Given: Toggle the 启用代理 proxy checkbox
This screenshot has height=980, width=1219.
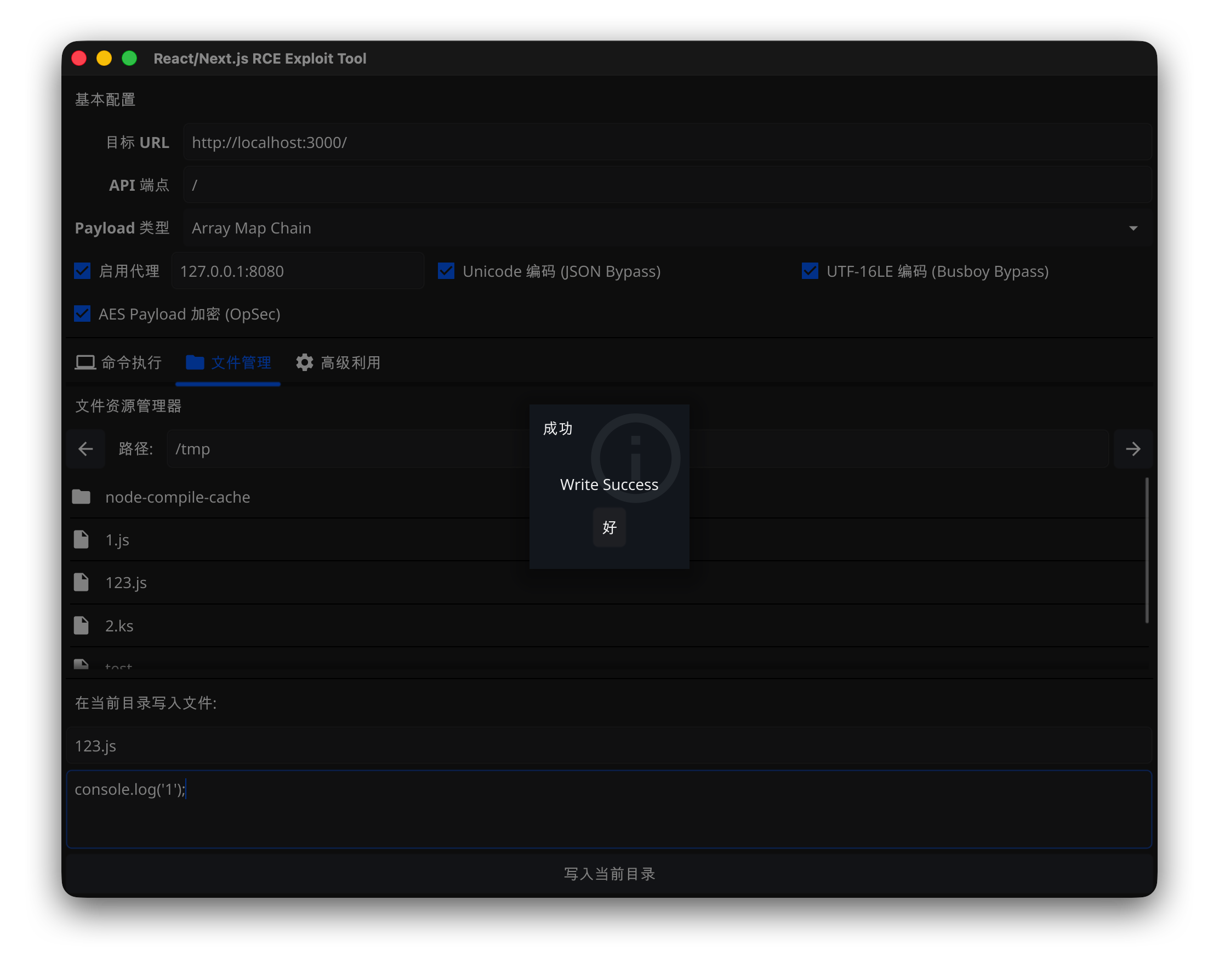Looking at the screenshot, I should [83, 271].
